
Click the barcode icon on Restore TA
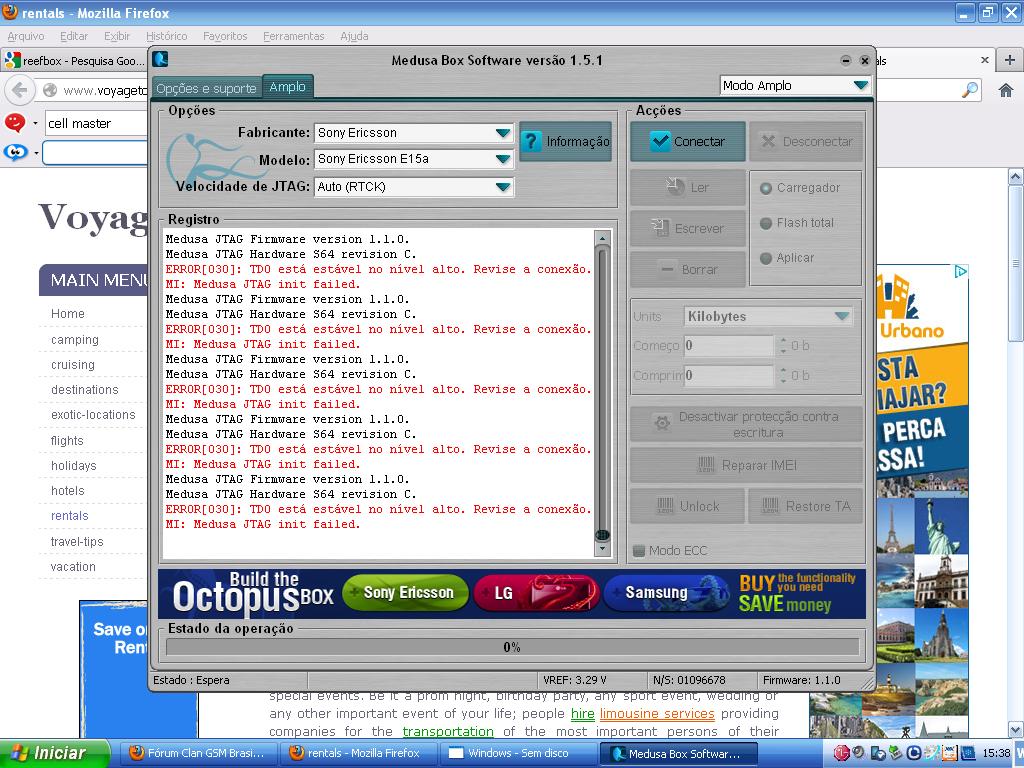[771, 506]
